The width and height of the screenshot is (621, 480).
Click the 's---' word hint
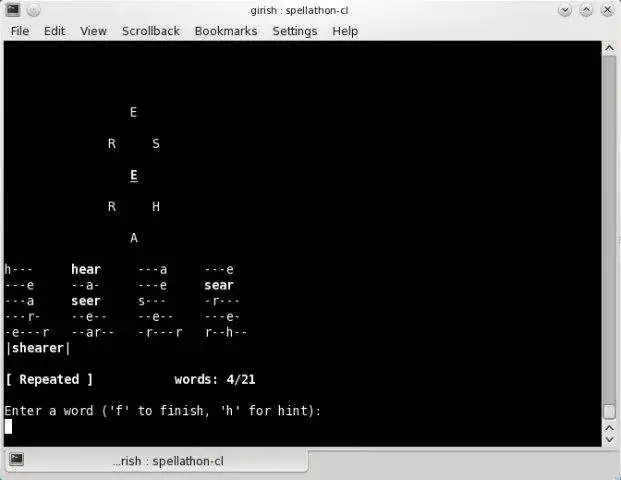[x=152, y=301]
